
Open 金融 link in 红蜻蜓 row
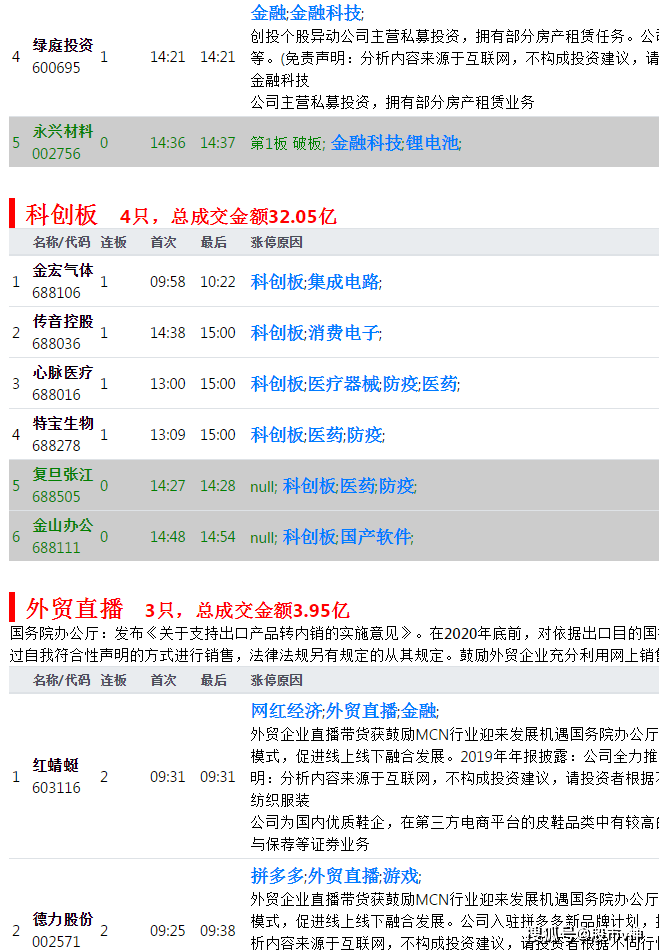418,711
